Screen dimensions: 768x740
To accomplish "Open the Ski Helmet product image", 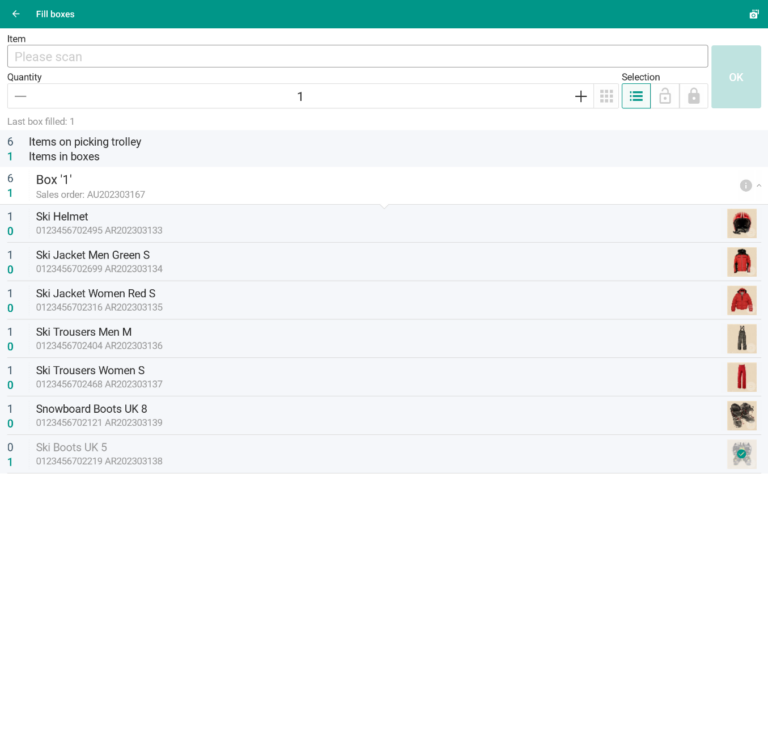I will (x=741, y=224).
